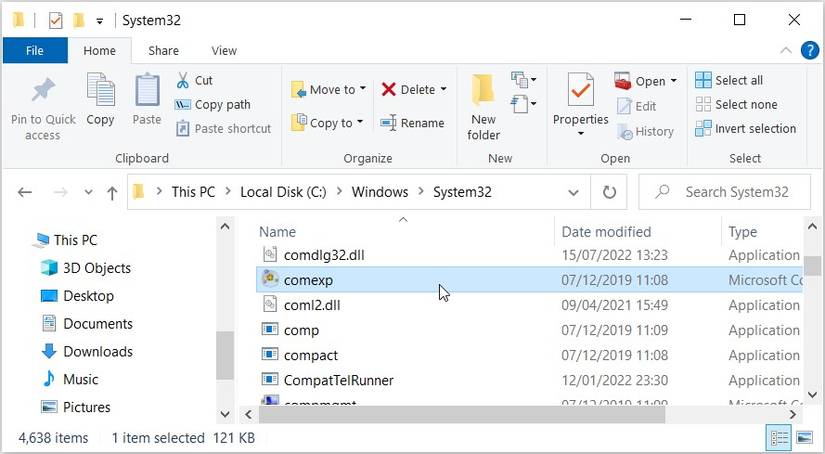Open the View ribbon tab

pos(224,50)
